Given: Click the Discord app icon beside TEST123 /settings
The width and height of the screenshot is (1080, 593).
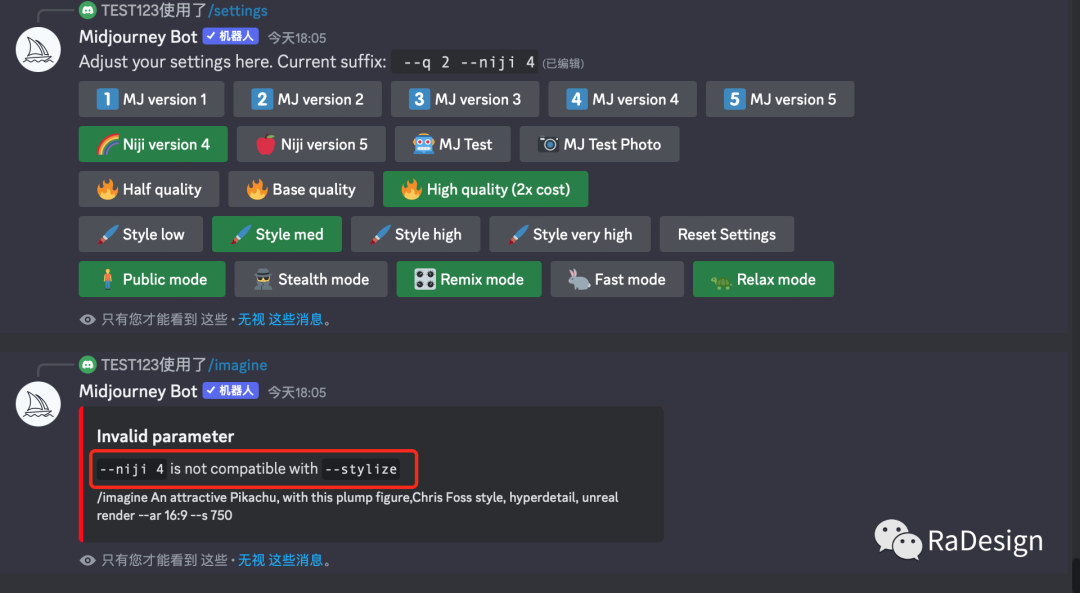Looking at the screenshot, I should [87, 10].
